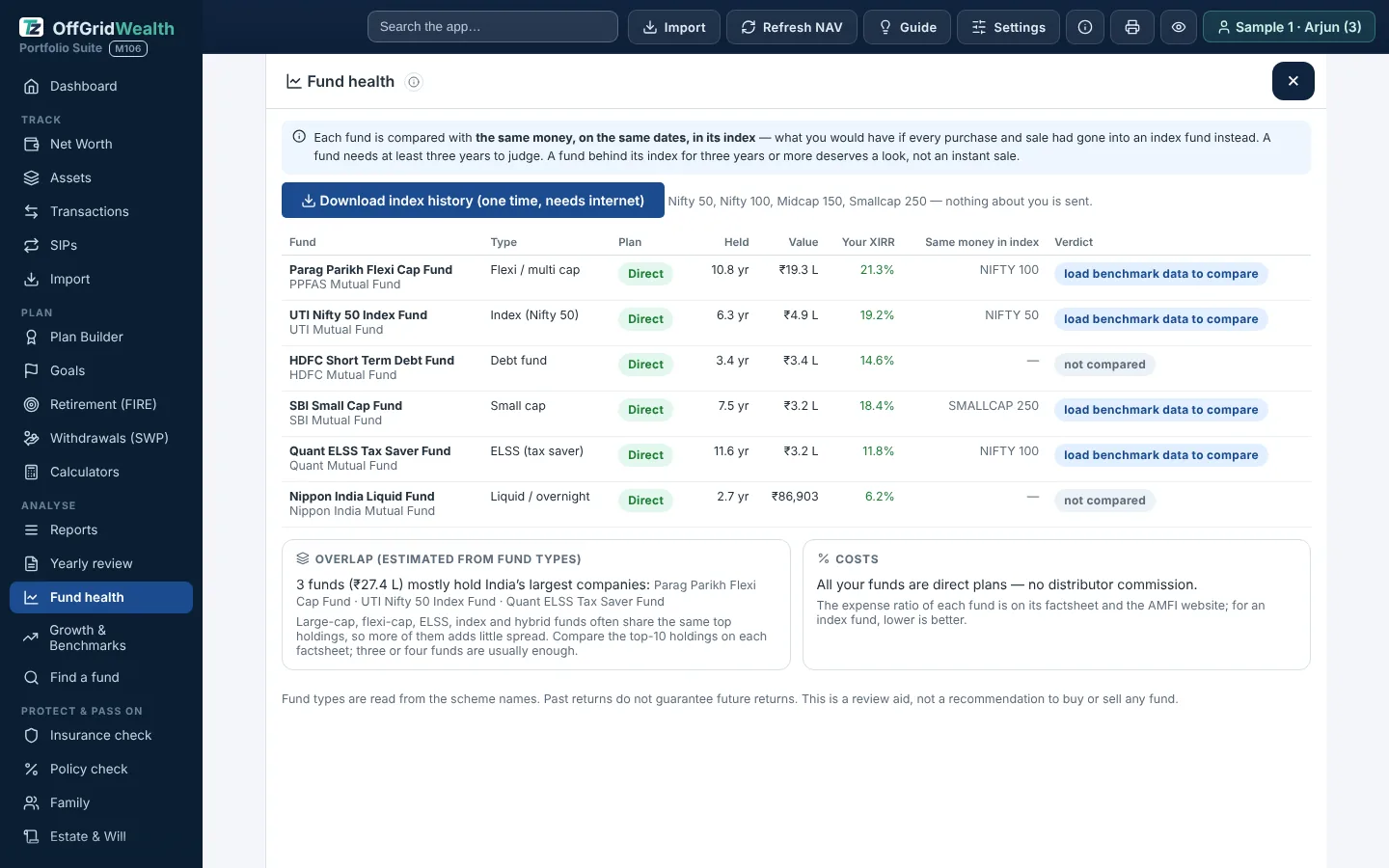Open Growth & Benchmarks
This screenshot has width=1389, height=868.
(x=101, y=637)
